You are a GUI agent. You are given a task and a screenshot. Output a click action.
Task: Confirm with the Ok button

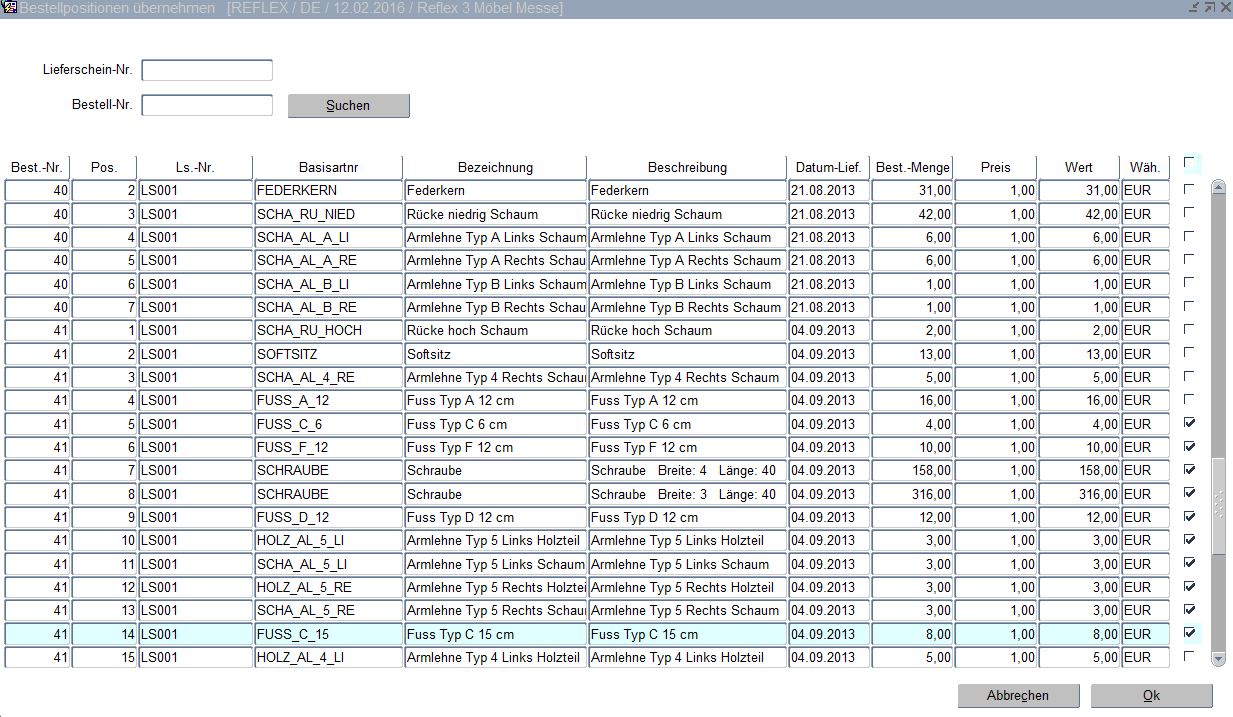coord(1151,696)
